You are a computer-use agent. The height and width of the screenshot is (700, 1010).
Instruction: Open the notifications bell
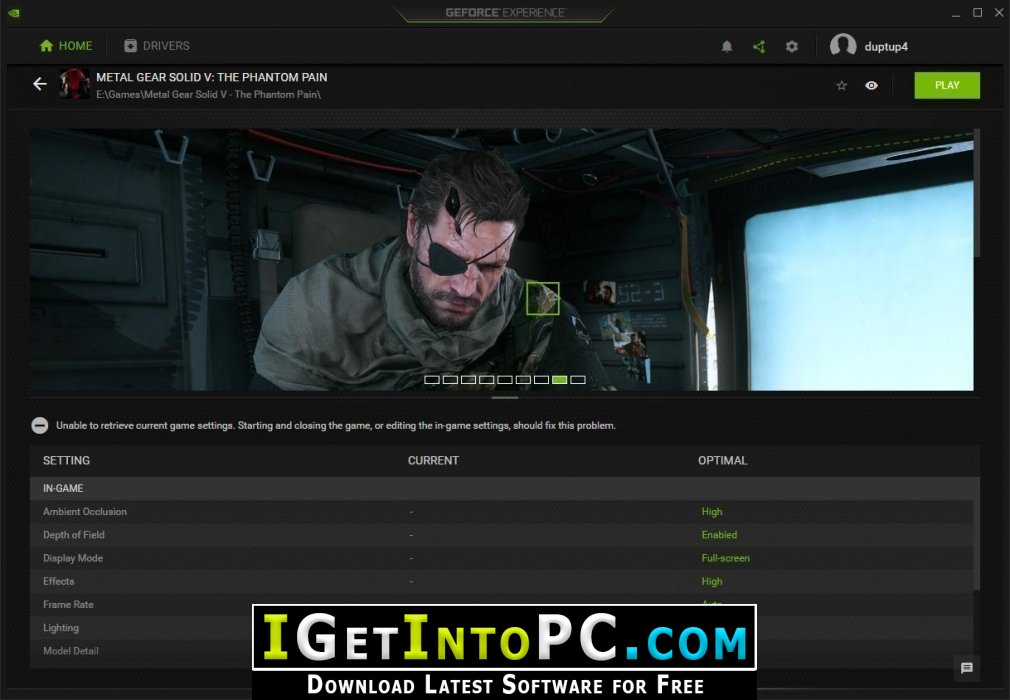(x=727, y=47)
